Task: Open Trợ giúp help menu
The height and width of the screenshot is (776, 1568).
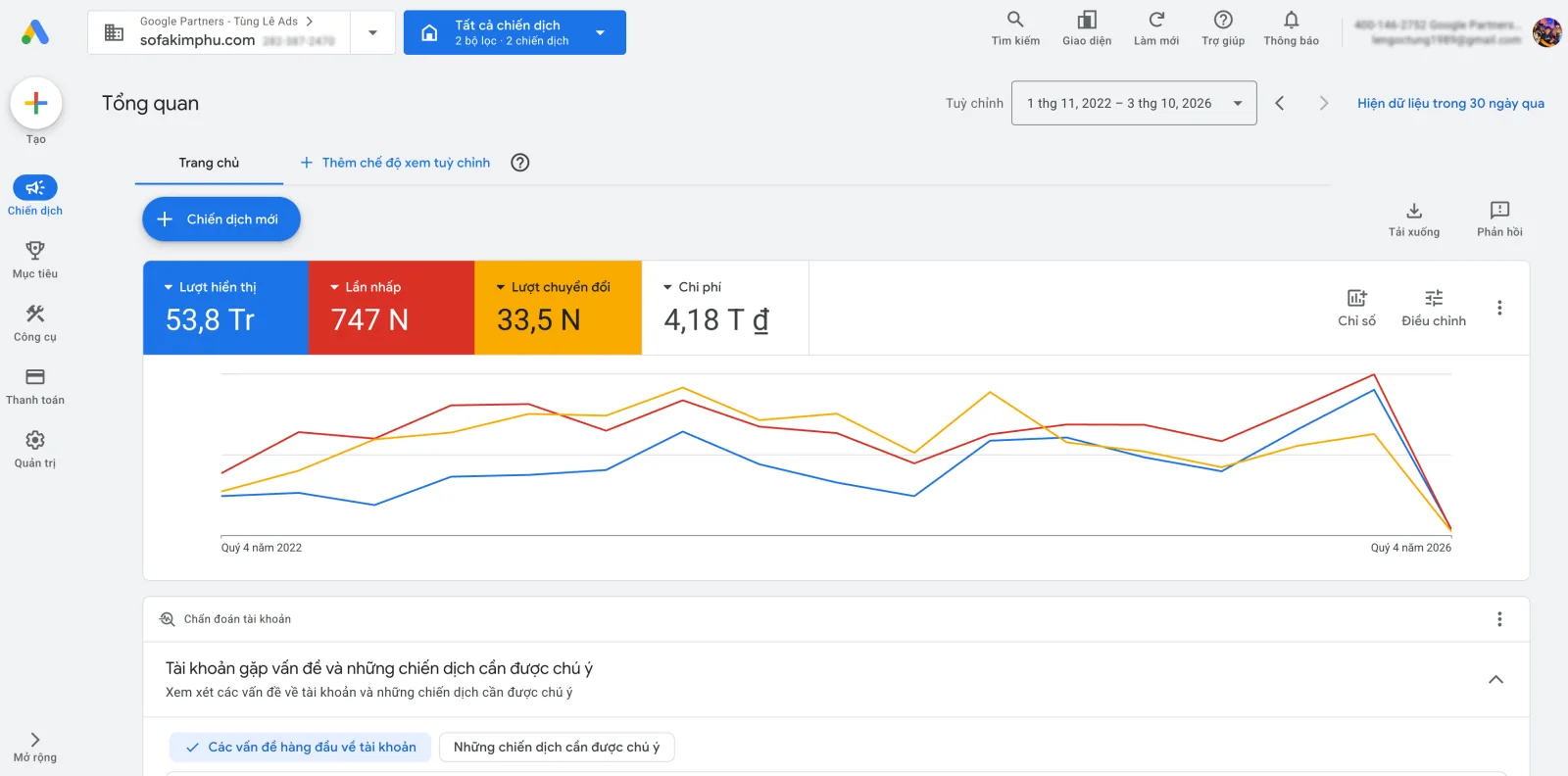Action: pyautogui.click(x=1223, y=28)
